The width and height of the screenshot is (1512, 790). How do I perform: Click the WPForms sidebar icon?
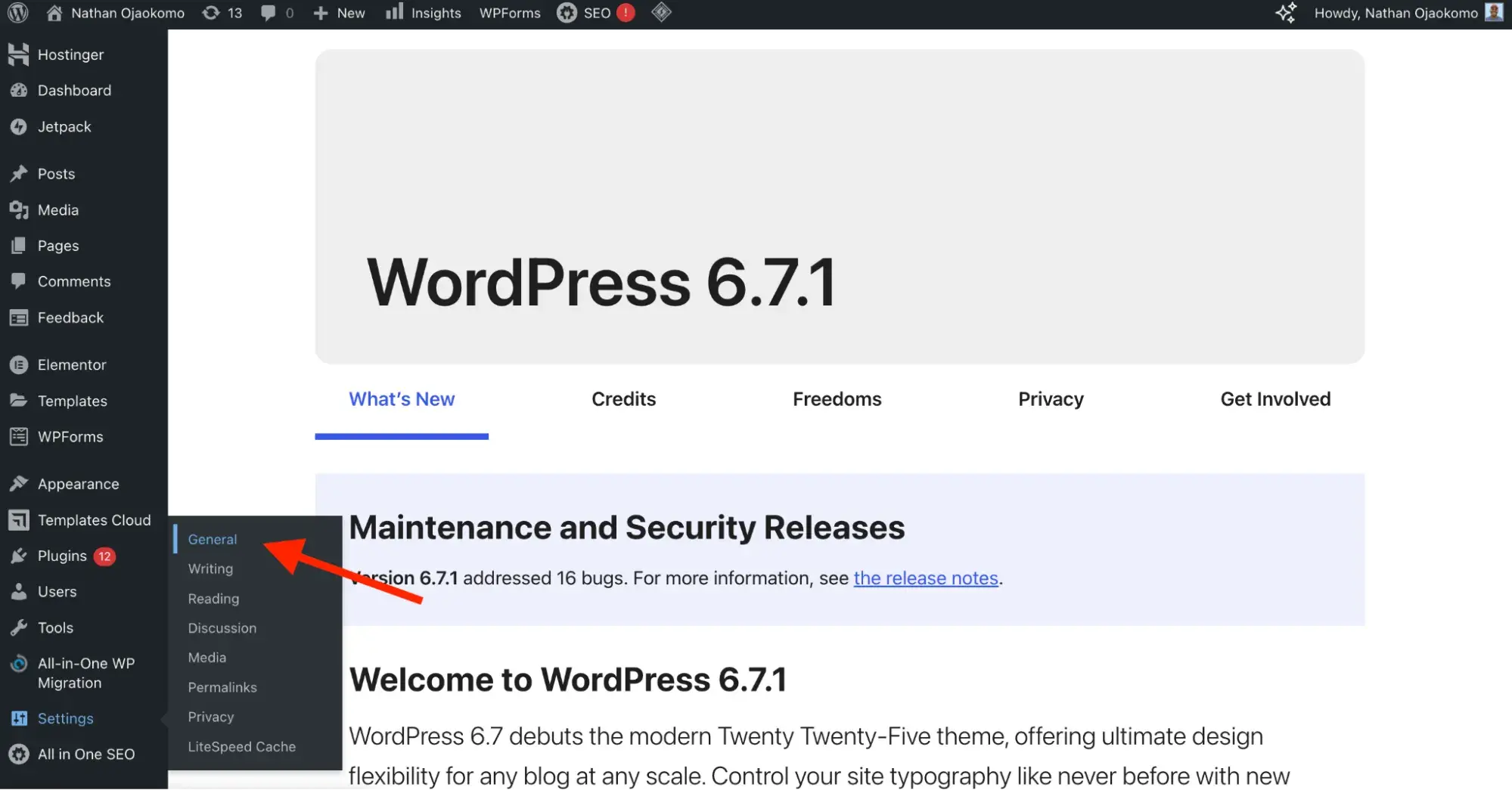(x=19, y=436)
